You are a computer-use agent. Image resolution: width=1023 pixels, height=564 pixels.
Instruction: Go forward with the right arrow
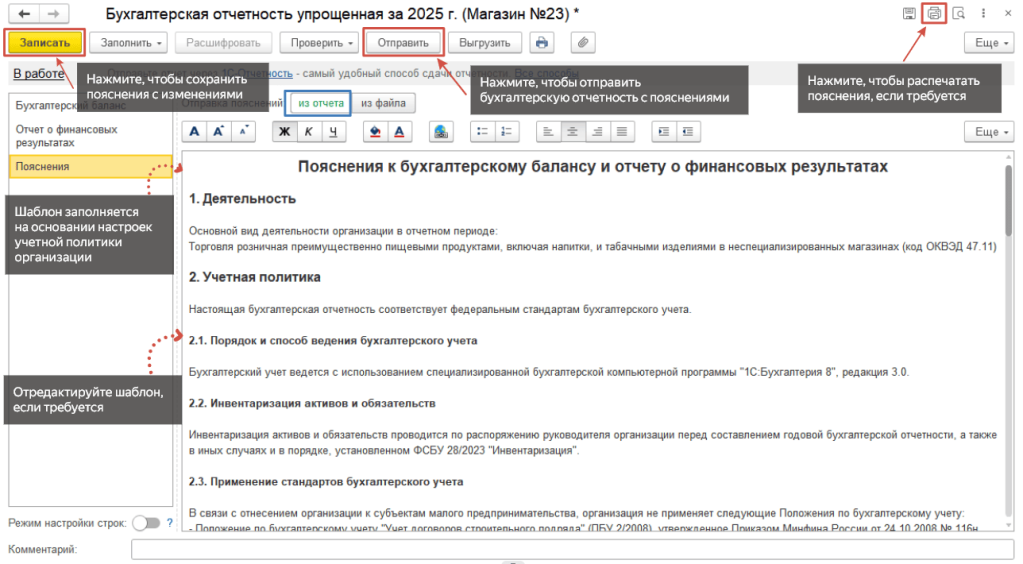point(53,14)
